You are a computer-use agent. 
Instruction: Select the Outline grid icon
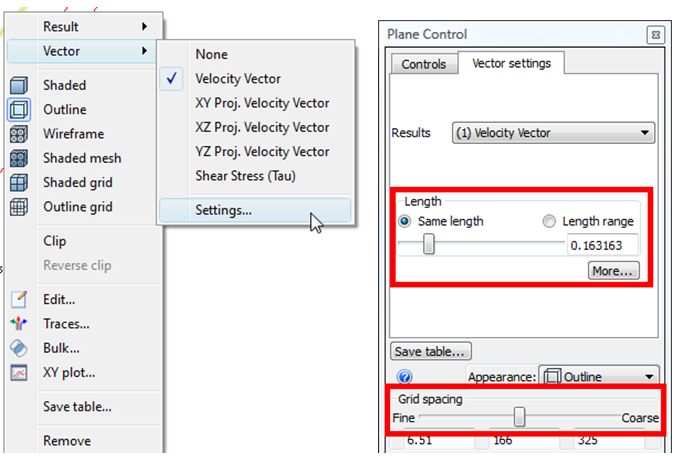pos(18,207)
